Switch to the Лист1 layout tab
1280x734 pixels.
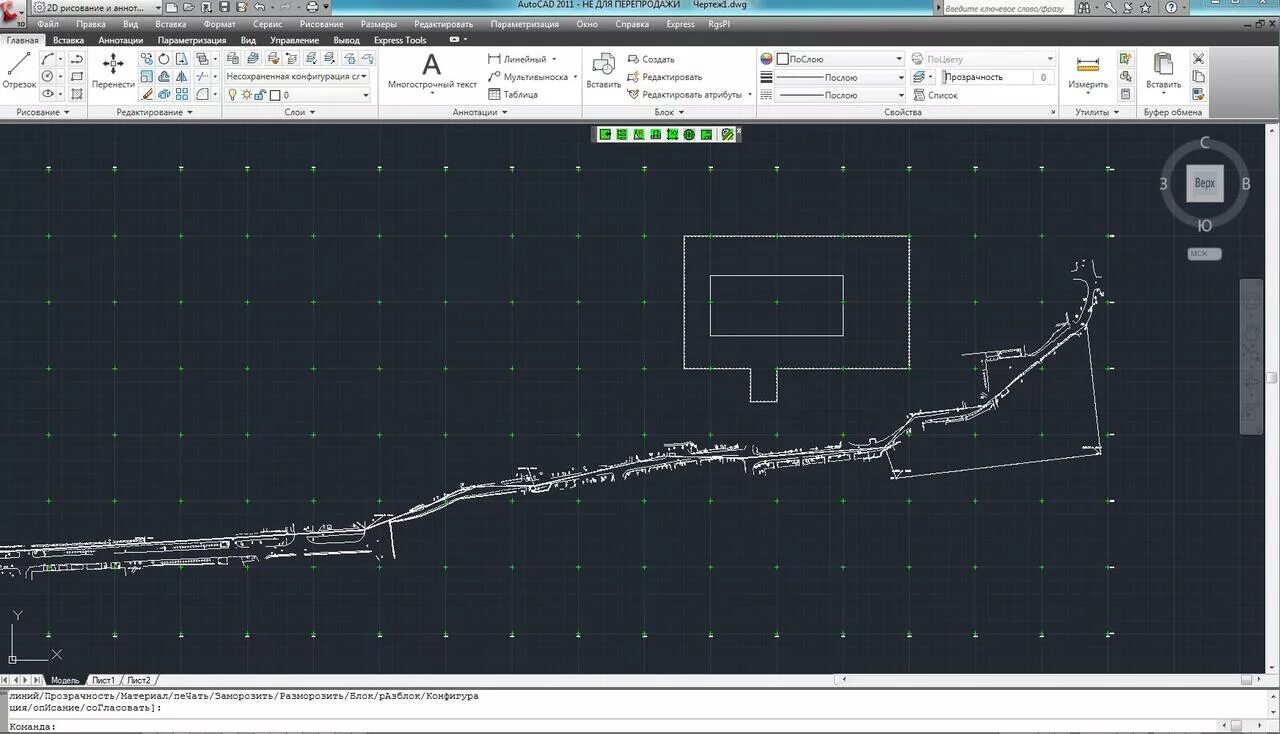(104, 680)
